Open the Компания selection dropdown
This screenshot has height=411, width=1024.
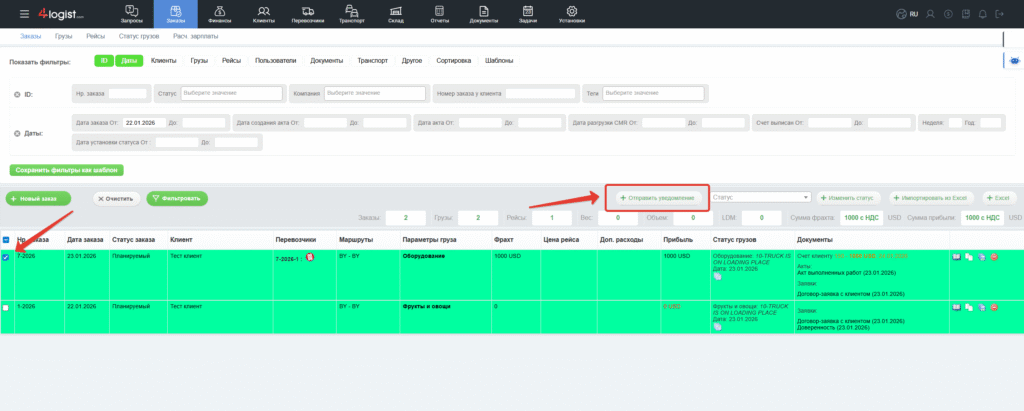pyautogui.click(x=373, y=93)
